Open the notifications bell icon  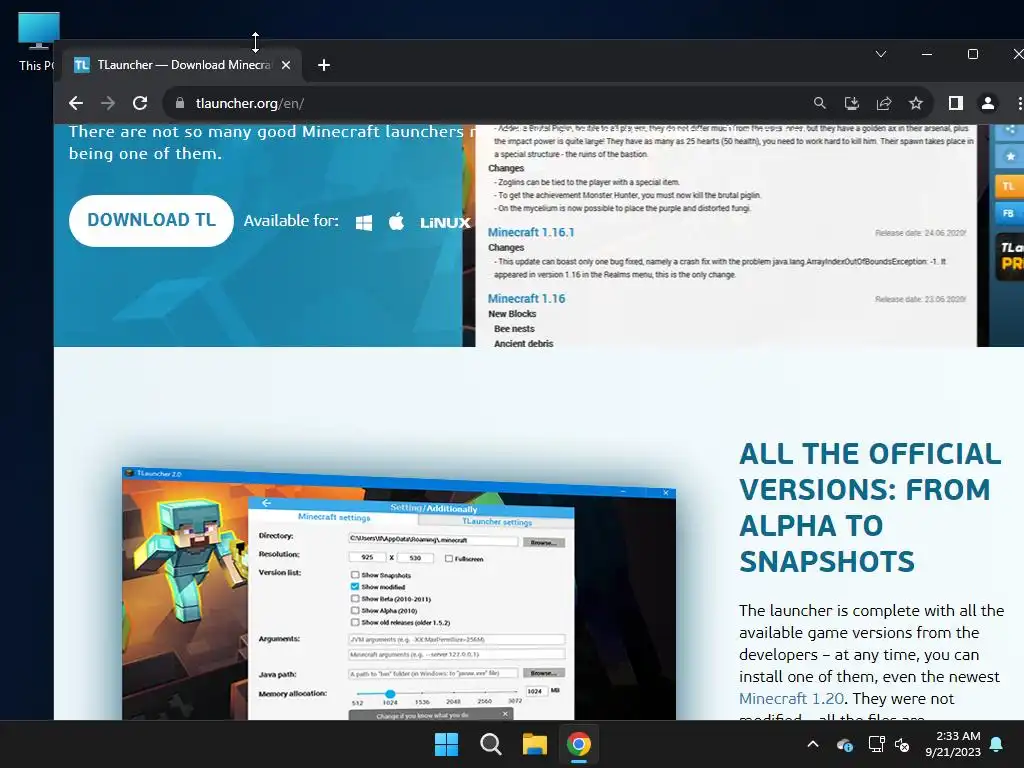(x=997, y=744)
